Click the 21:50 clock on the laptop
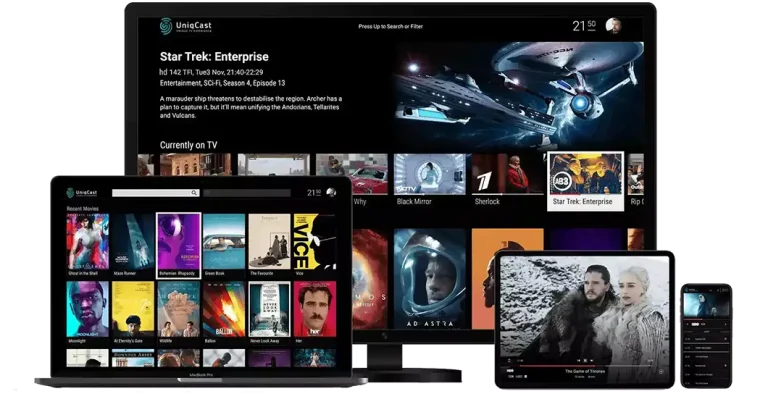The height and width of the screenshot is (407, 768). point(314,192)
